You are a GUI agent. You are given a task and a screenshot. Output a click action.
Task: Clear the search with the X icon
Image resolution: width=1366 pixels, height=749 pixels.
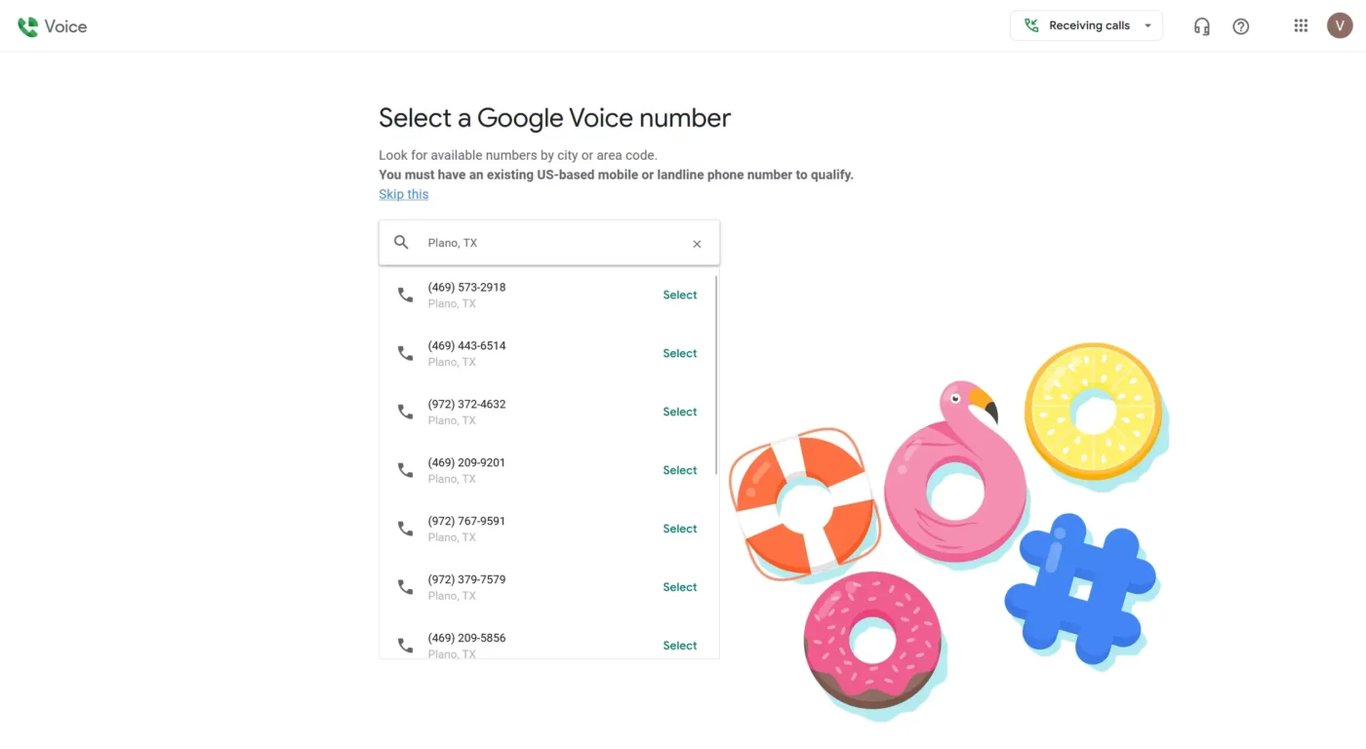tap(697, 244)
